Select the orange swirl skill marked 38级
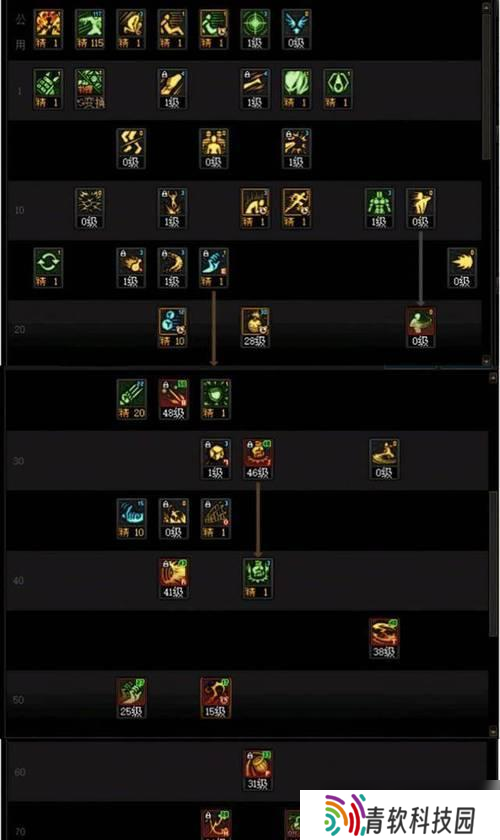 [x=384, y=638]
